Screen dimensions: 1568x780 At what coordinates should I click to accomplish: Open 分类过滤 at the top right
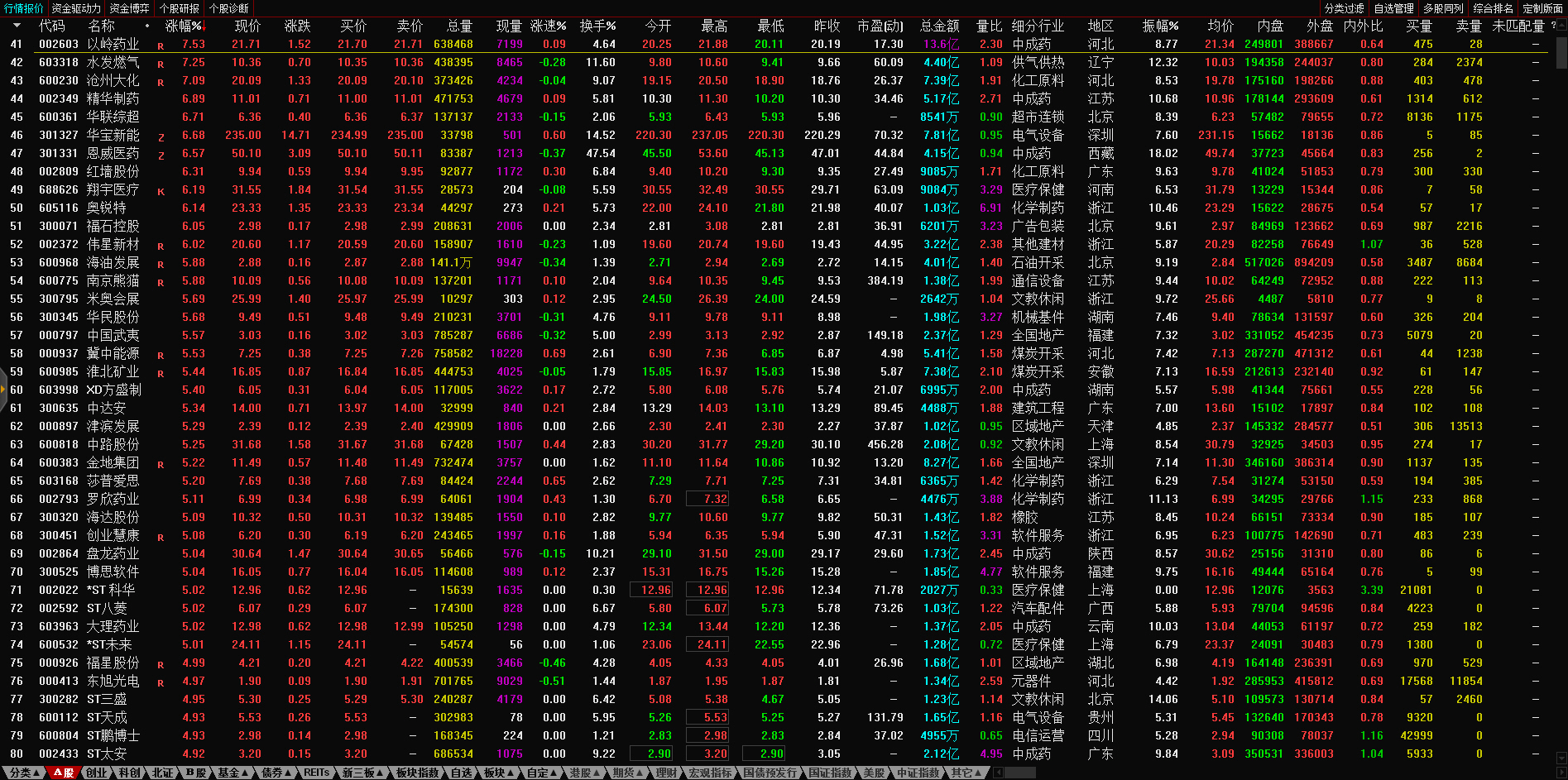[1344, 8]
